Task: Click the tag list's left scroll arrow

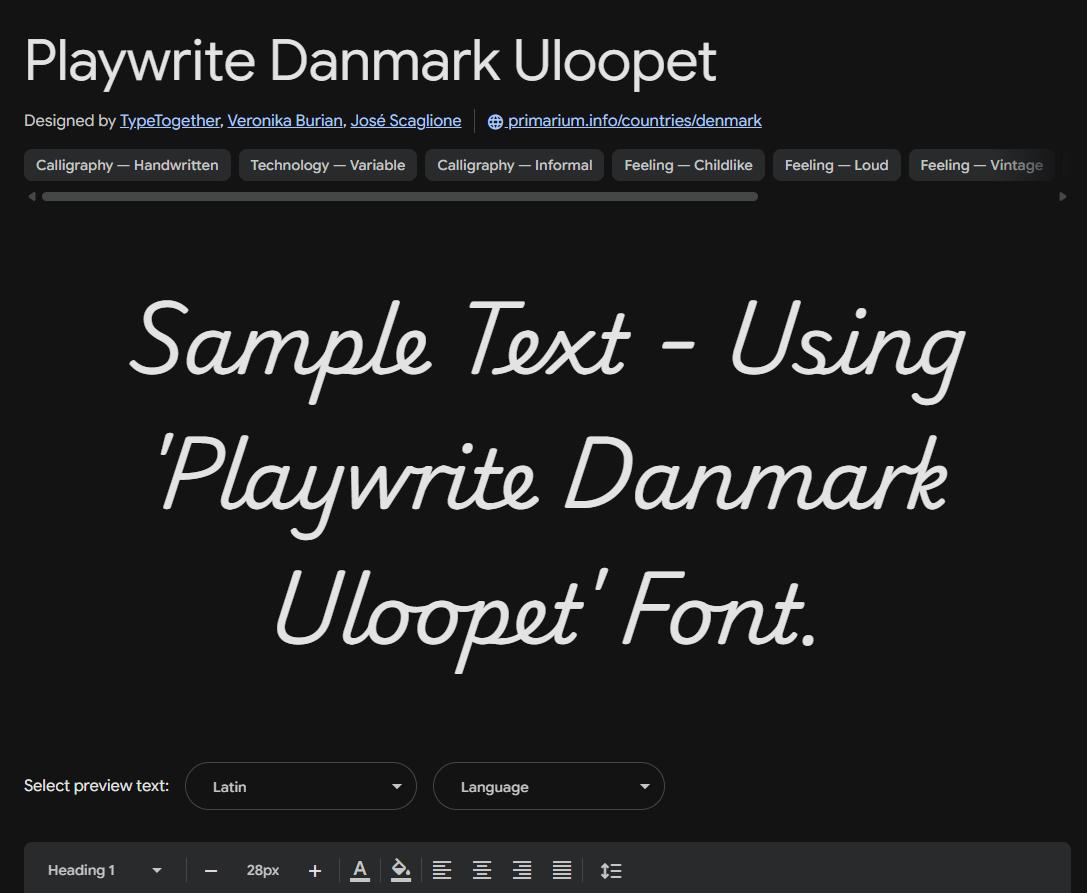Action: tap(31, 197)
